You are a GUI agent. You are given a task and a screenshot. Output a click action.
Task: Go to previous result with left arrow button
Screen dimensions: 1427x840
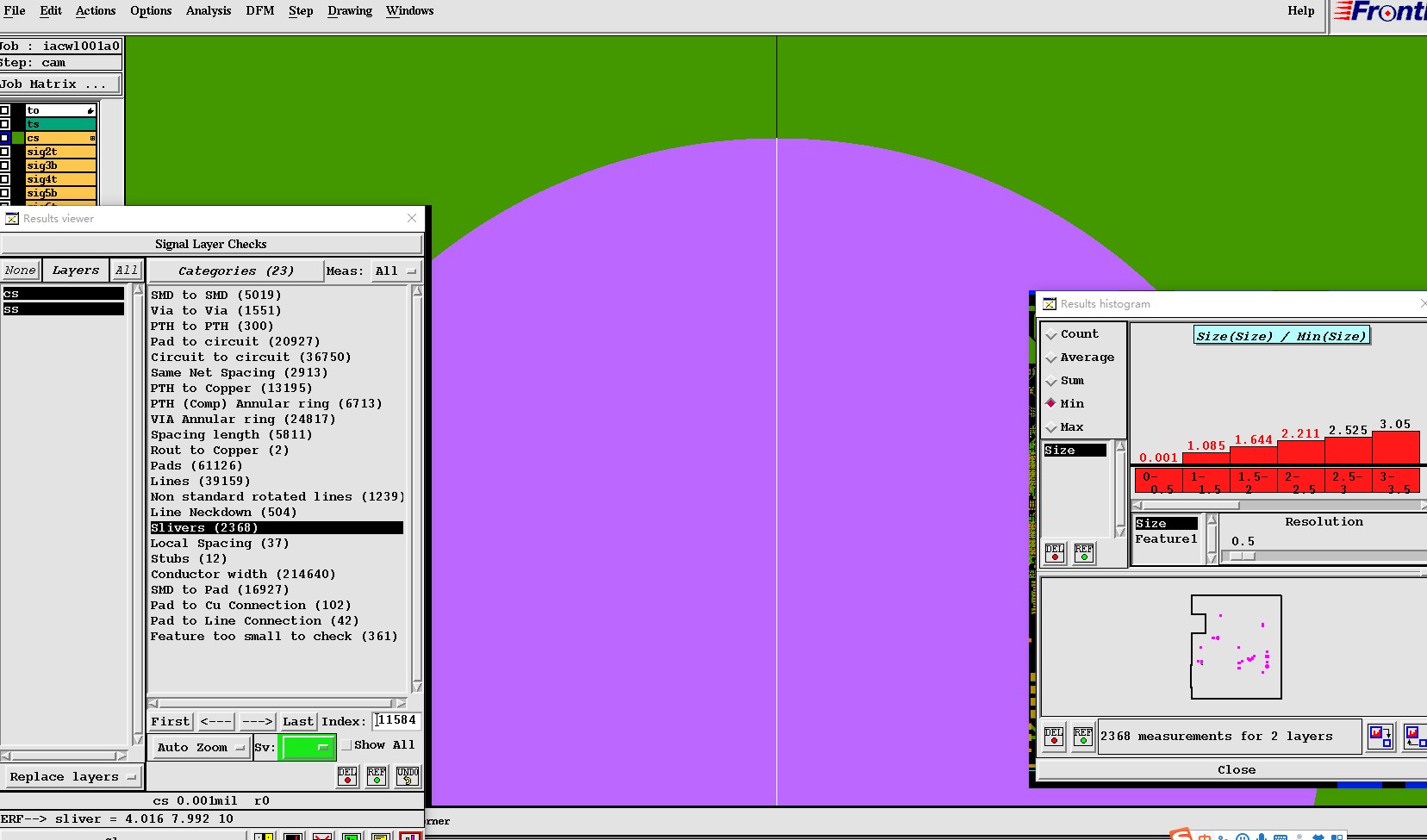coord(216,722)
